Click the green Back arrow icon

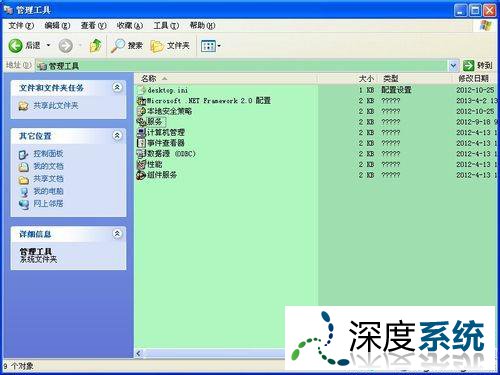click(x=15, y=46)
